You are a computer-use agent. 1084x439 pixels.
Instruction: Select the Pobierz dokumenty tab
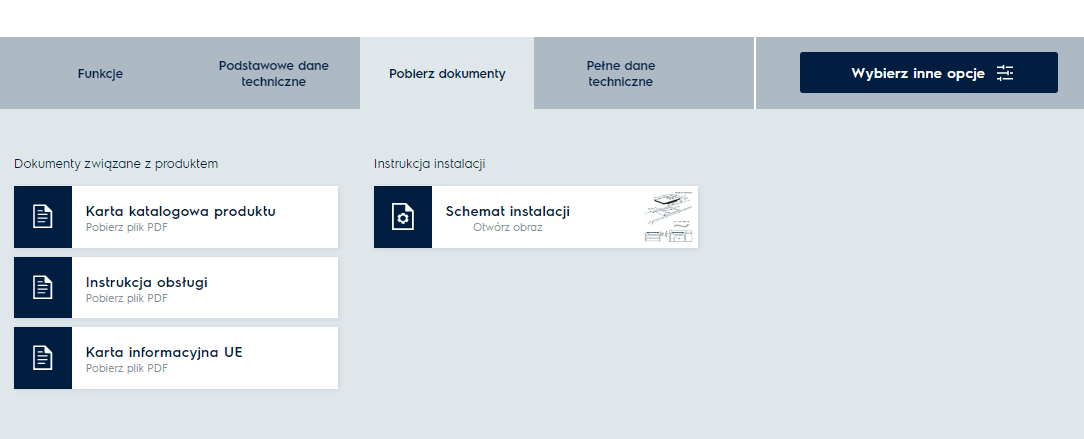[x=447, y=73]
